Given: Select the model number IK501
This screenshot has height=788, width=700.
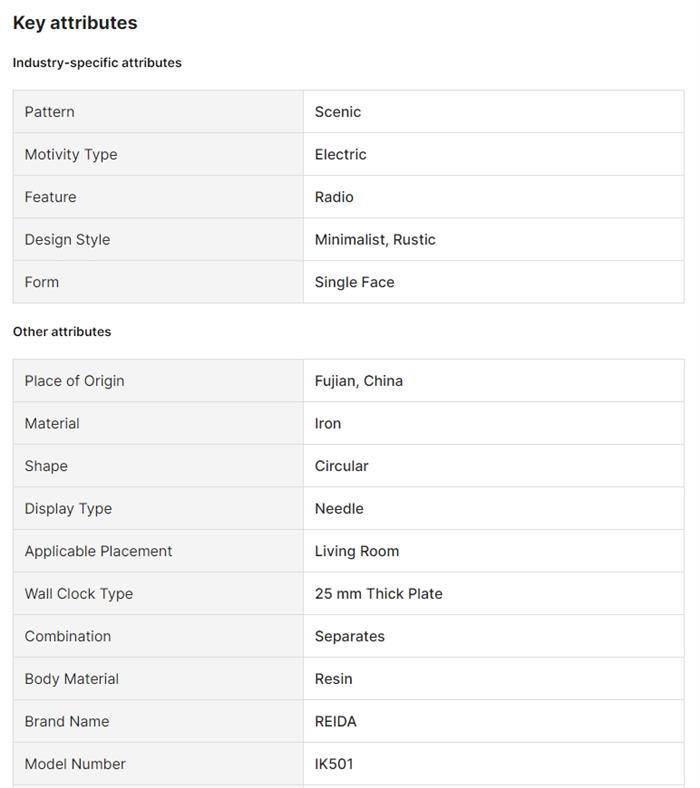Looking at the screenshot, I should coord(334,764).
